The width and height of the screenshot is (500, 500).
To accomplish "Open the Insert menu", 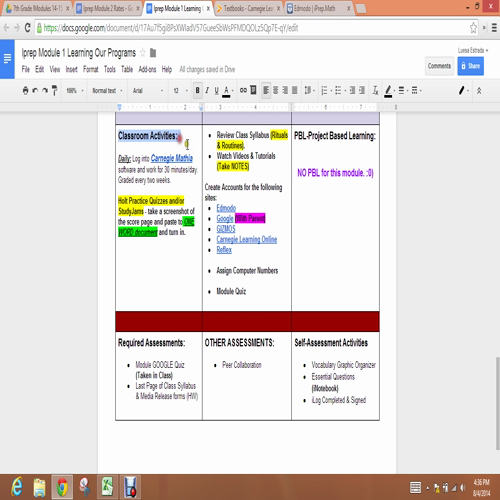I will (71, 69).
